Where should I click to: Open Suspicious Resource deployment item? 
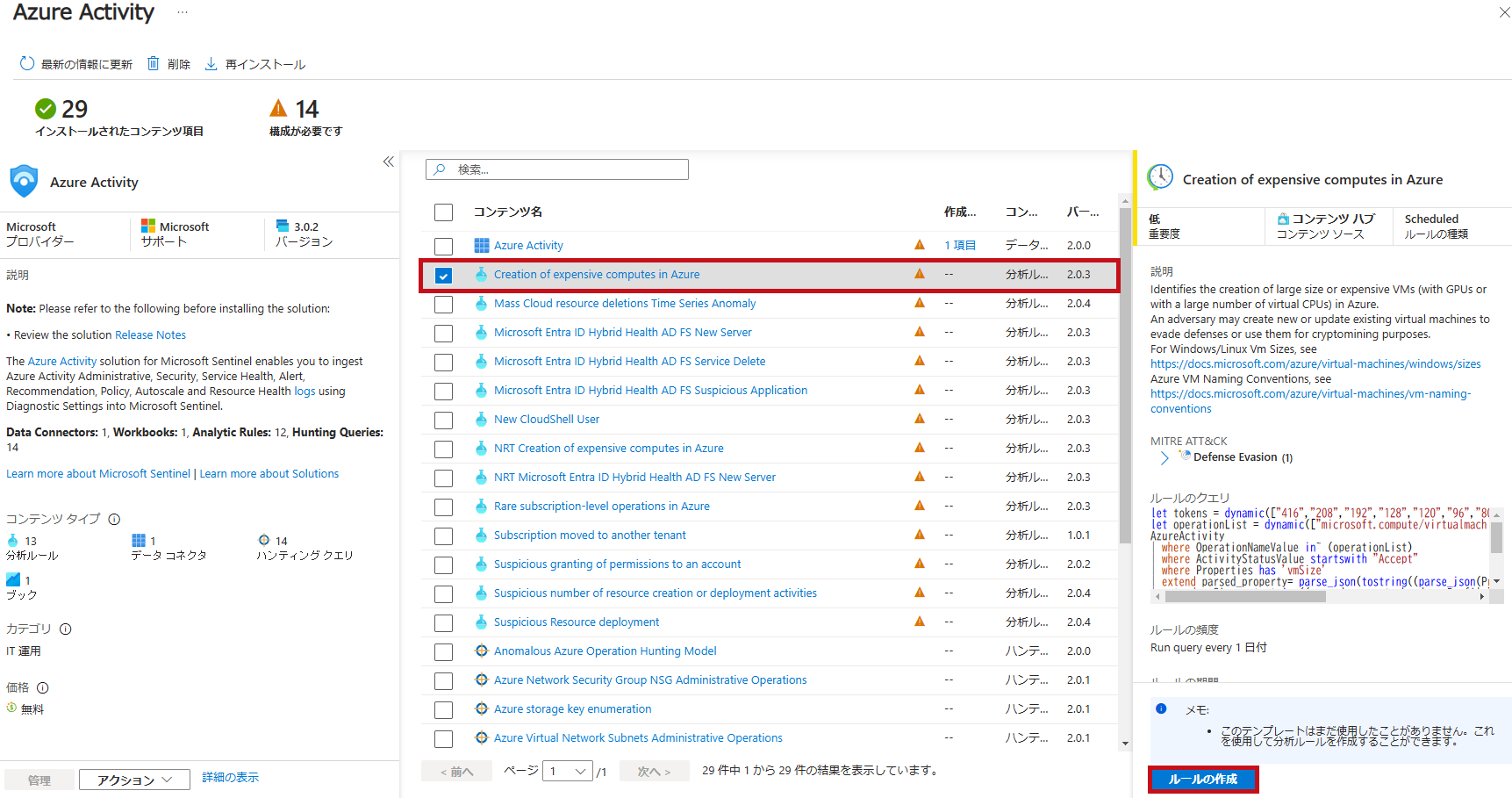click(x=576, y=622)
